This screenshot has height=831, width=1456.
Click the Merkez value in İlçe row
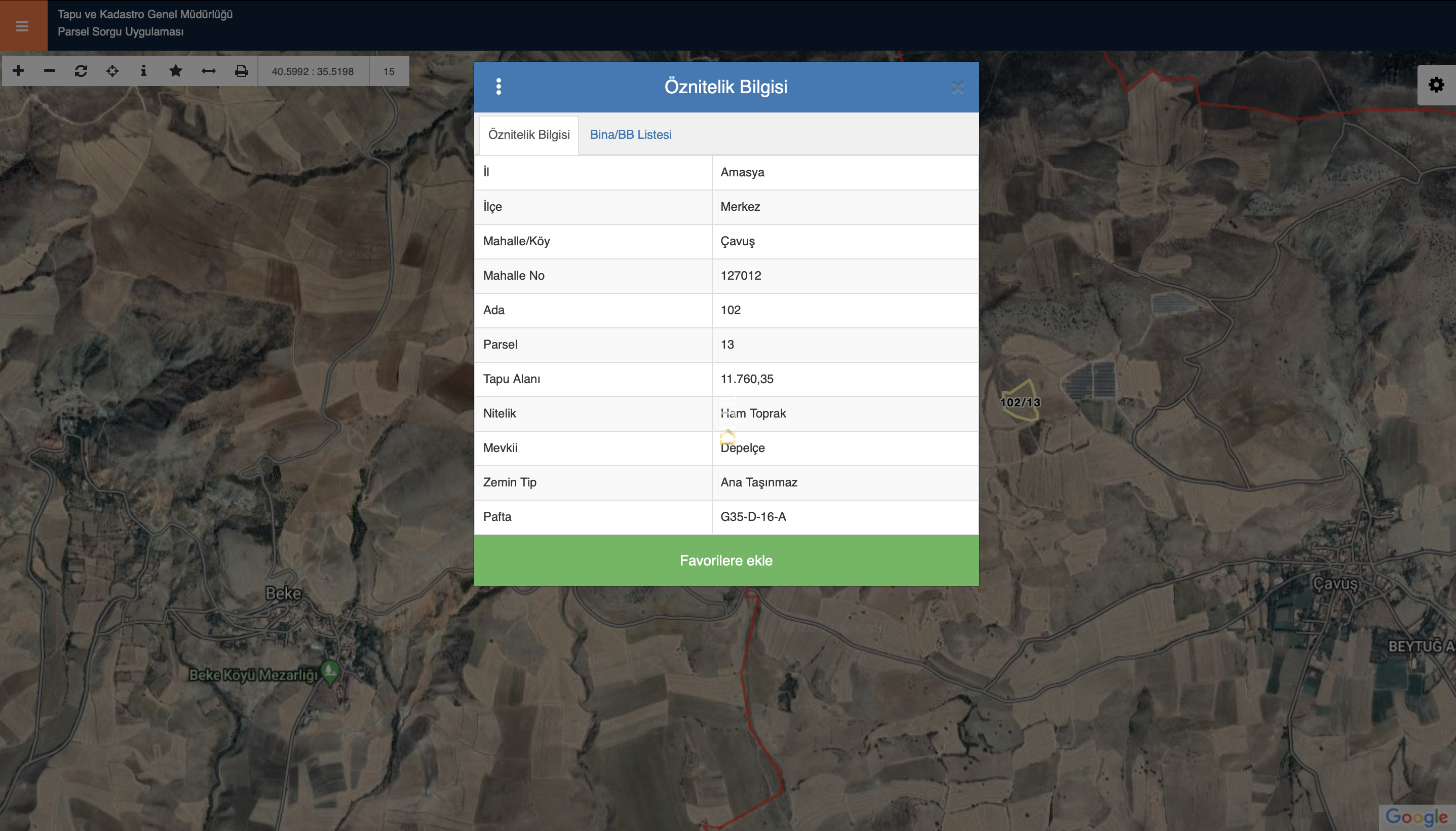pyautogui.click(x=740, y=207)
